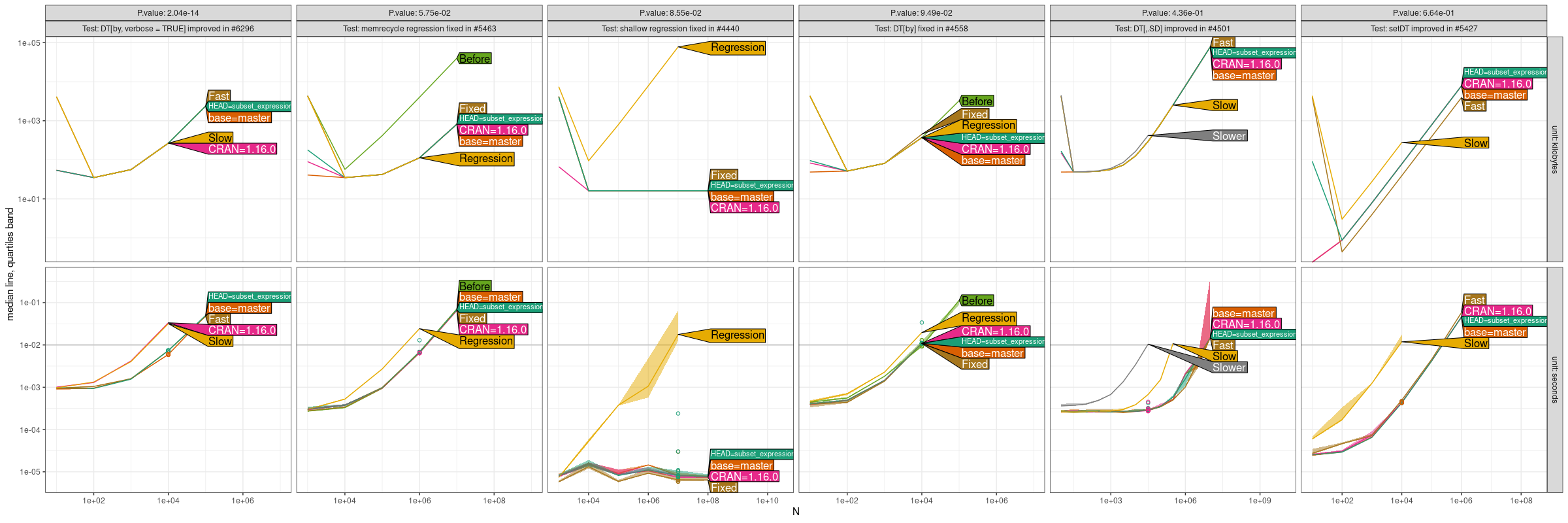1568x523 pixels.
Task: Click 'CRAN=1.16.0' label in DT[by, verbose] kilobytes panel
Action: [x=242, y=149]
